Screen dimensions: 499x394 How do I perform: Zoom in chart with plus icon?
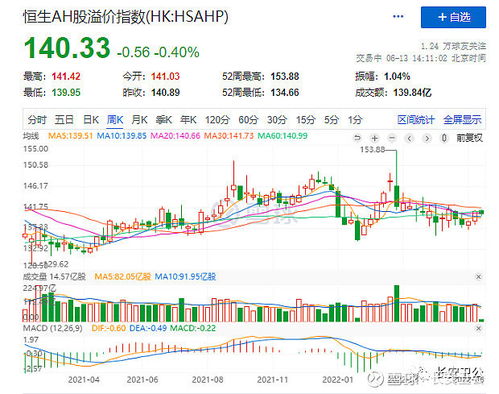[x=375, y=138]
